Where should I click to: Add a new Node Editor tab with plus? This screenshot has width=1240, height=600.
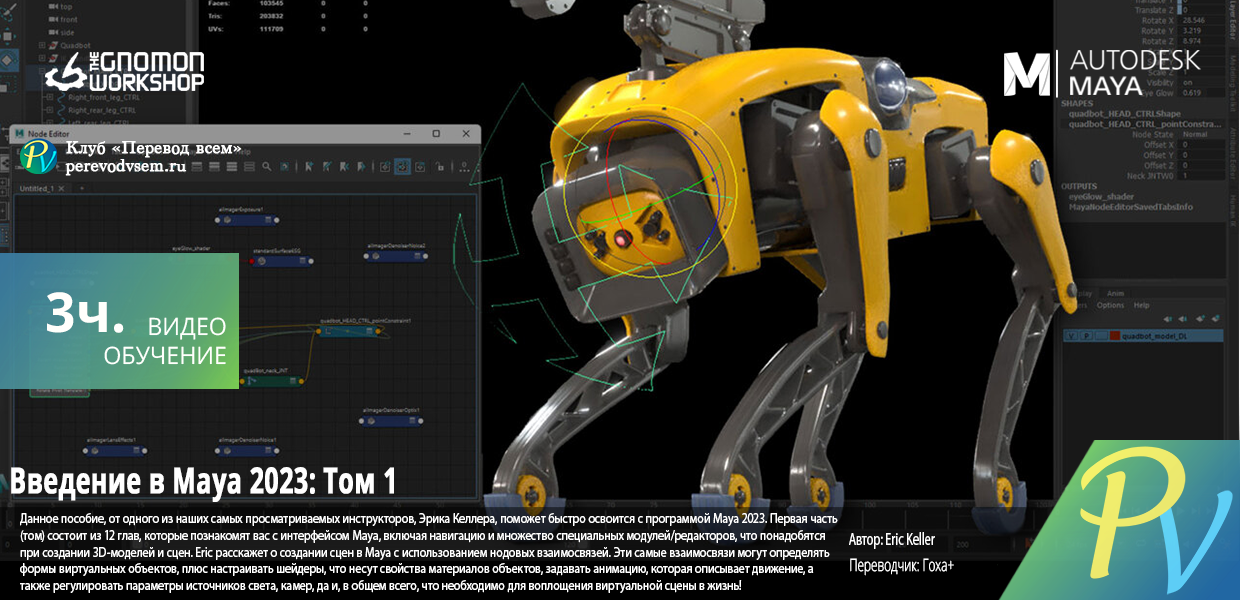82,189
